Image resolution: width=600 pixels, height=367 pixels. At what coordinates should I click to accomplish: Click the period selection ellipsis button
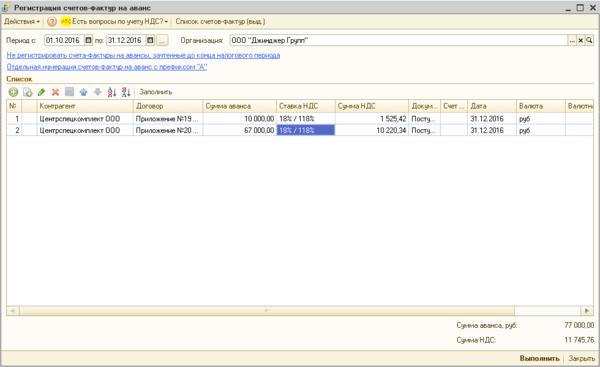coord(162,40)
